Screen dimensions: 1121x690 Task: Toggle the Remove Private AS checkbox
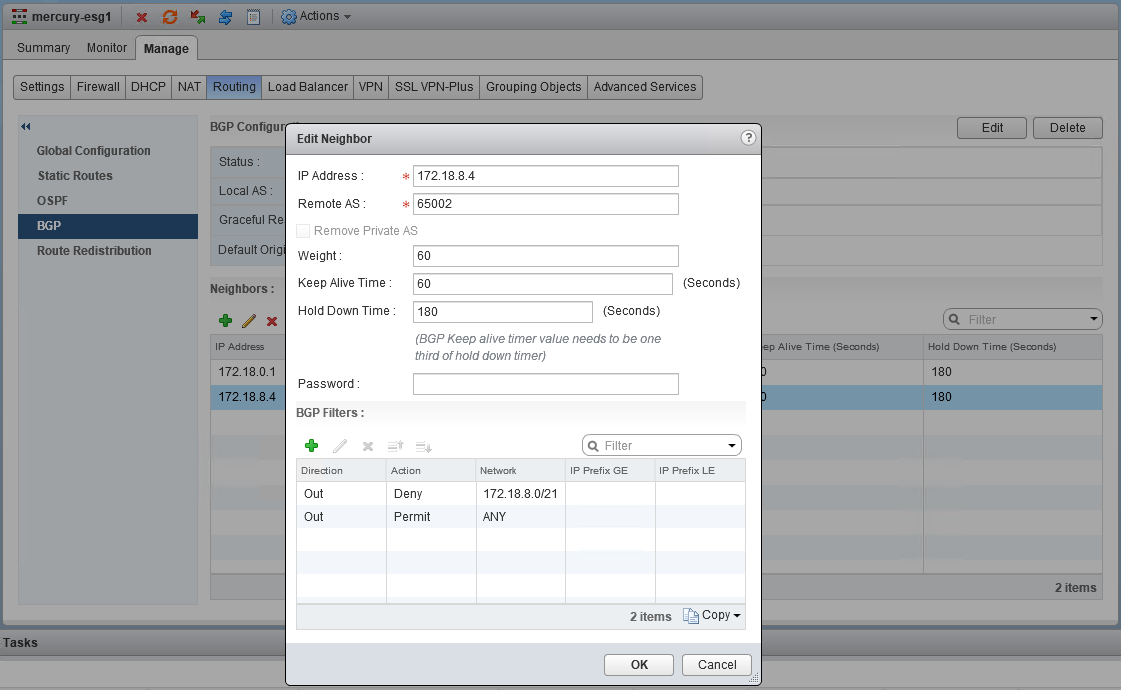[304, 231]
